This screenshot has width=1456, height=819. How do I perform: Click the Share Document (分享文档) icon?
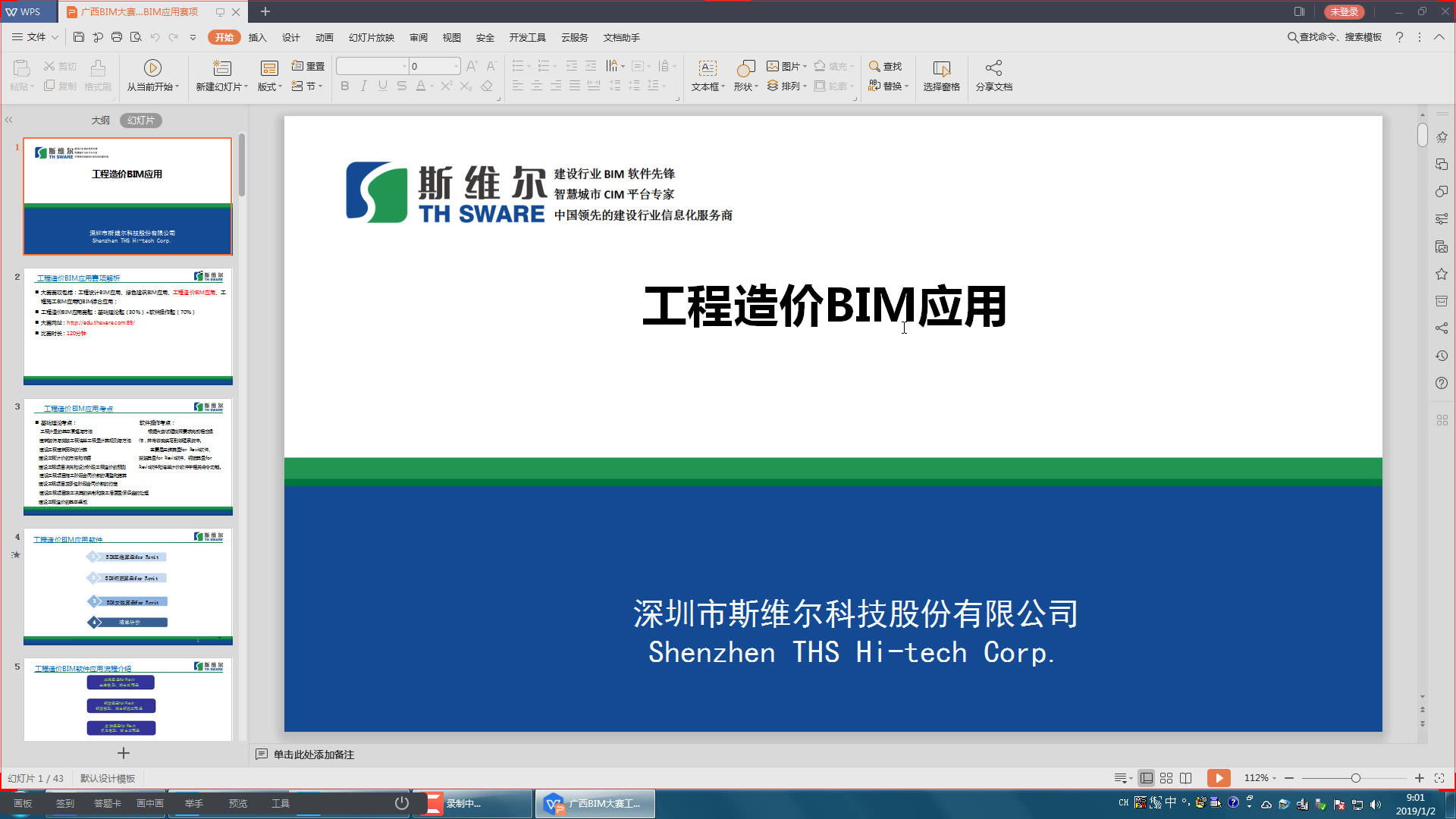(x=993, y=67)
